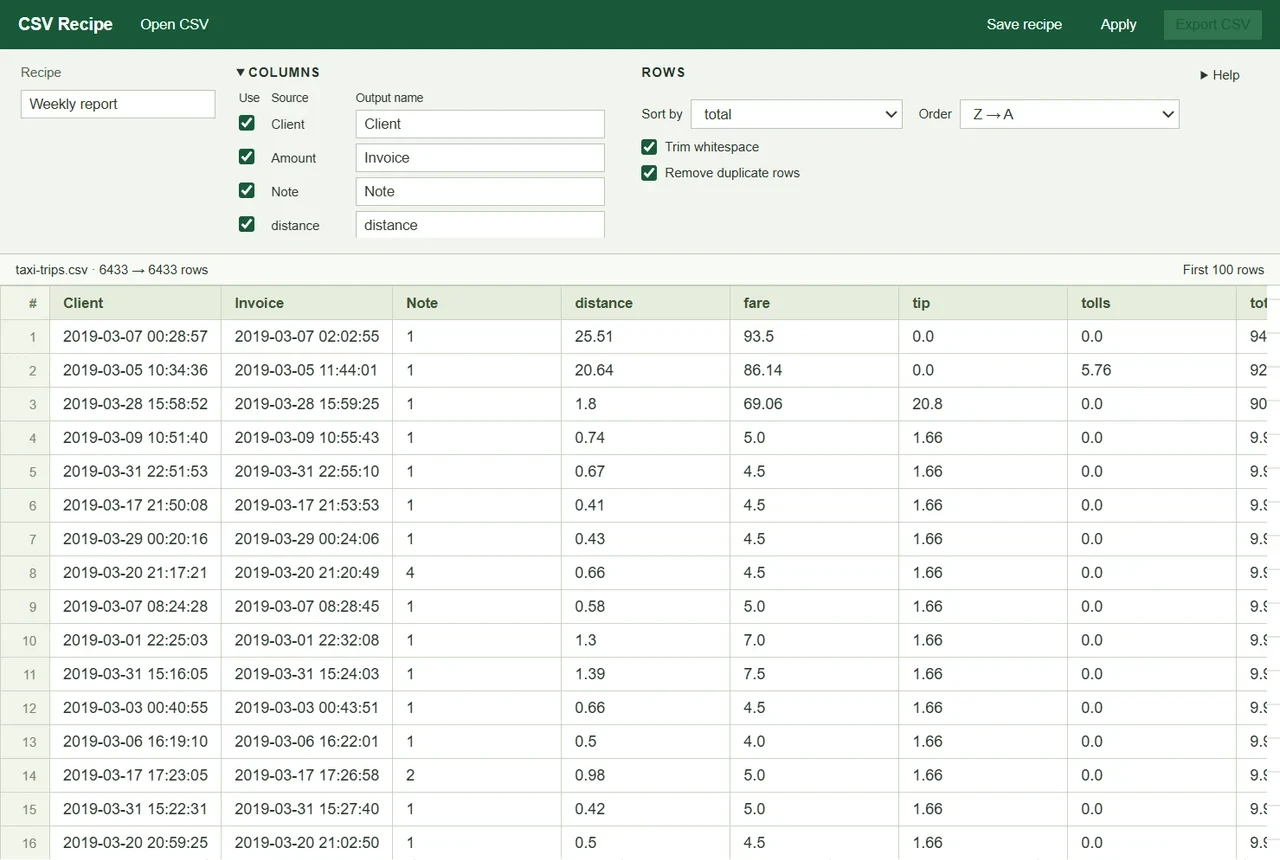1280x860 pixels.
Task: Click the distance column header in table
Action: tap(646, 303)
